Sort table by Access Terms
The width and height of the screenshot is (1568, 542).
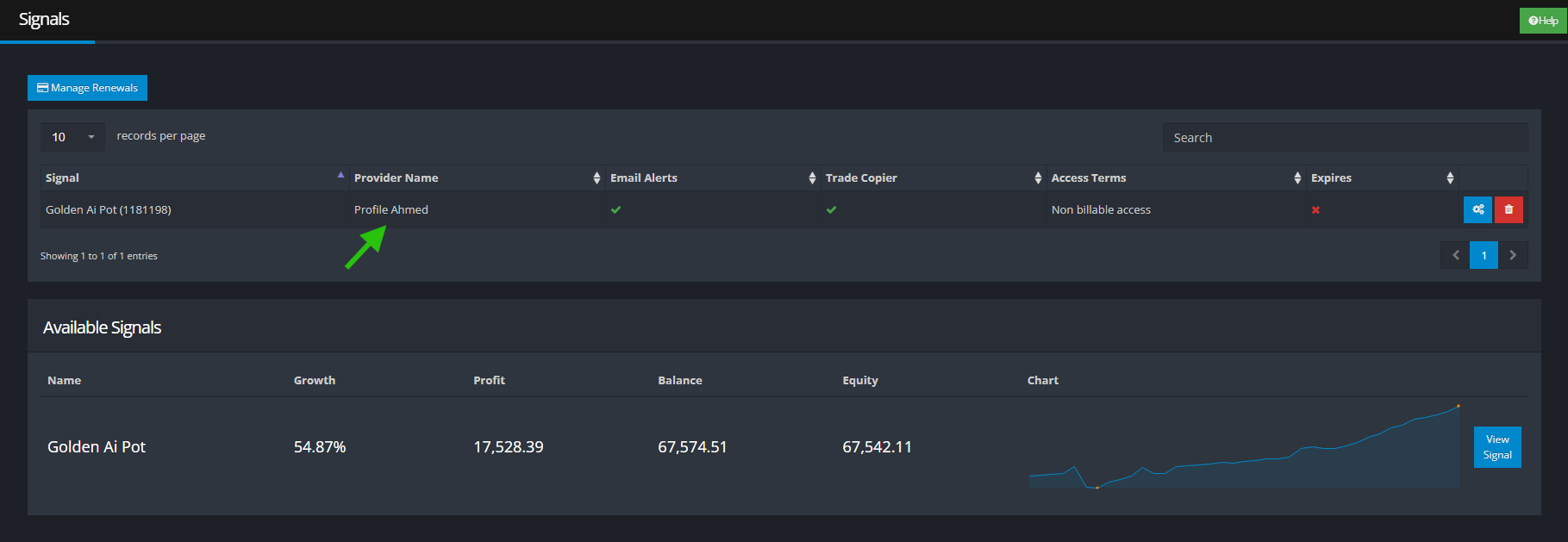1175,178
